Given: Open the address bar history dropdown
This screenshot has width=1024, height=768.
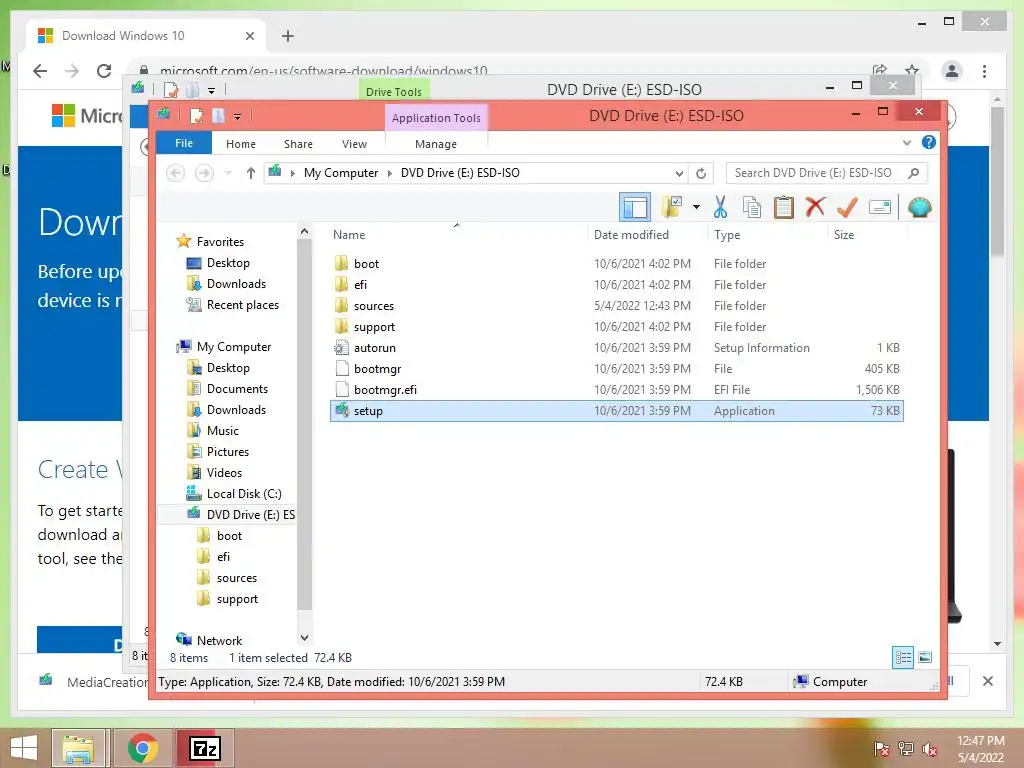Looking at the screenshot, I should 679,173.
